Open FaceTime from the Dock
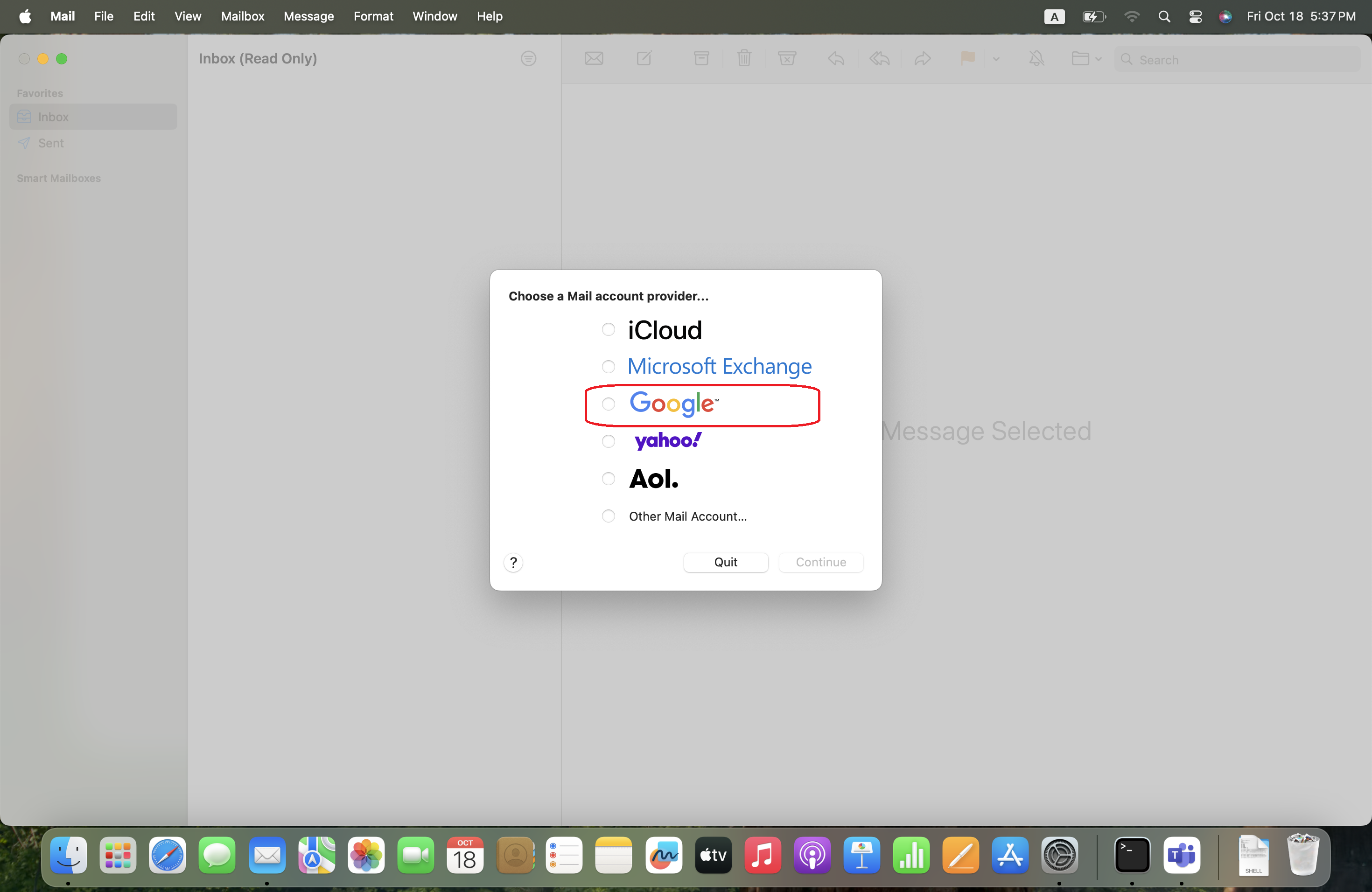This screenshot has width=1372, height=892. 416,855
